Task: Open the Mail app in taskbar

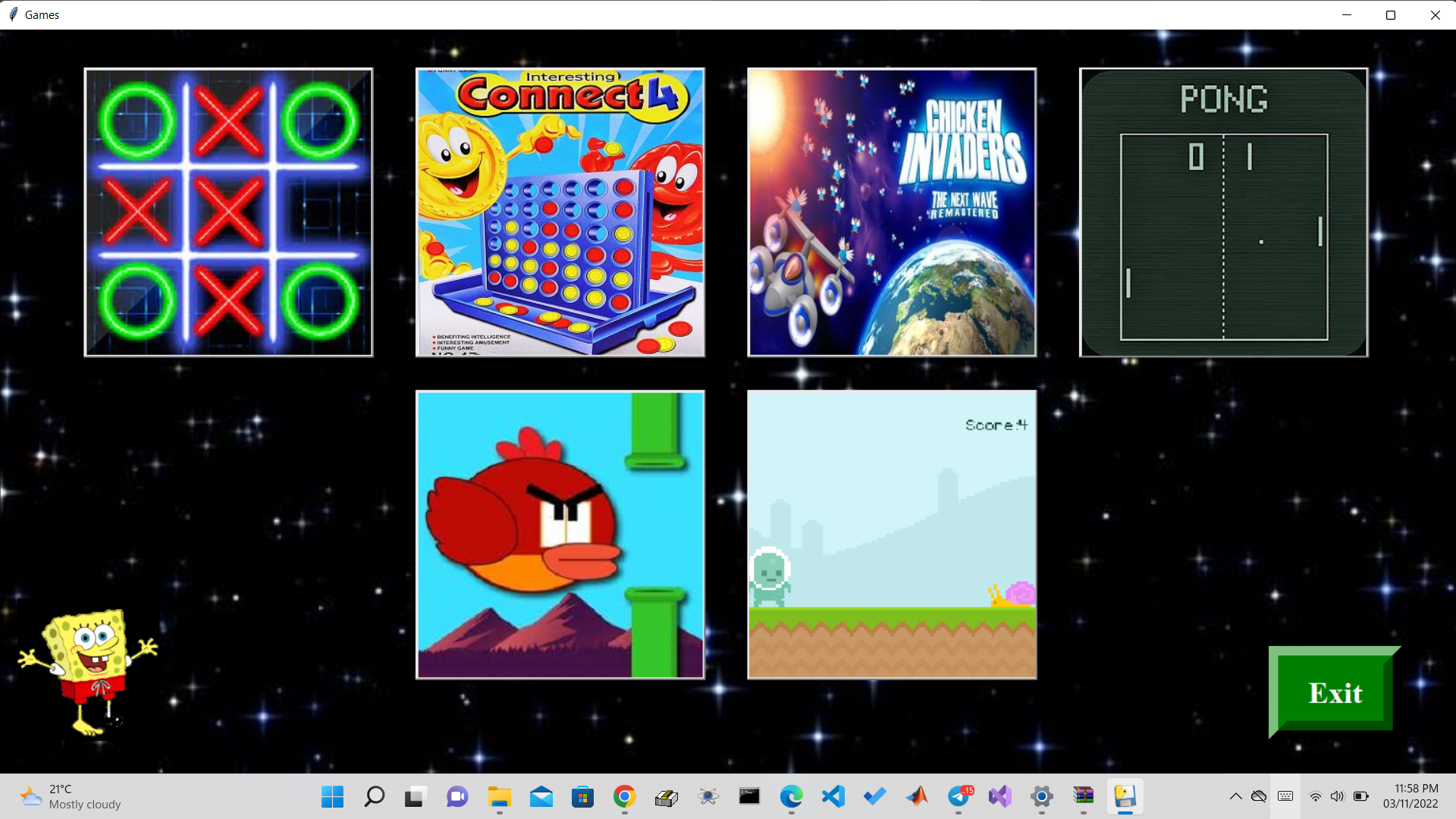Action: pos(541,796)
